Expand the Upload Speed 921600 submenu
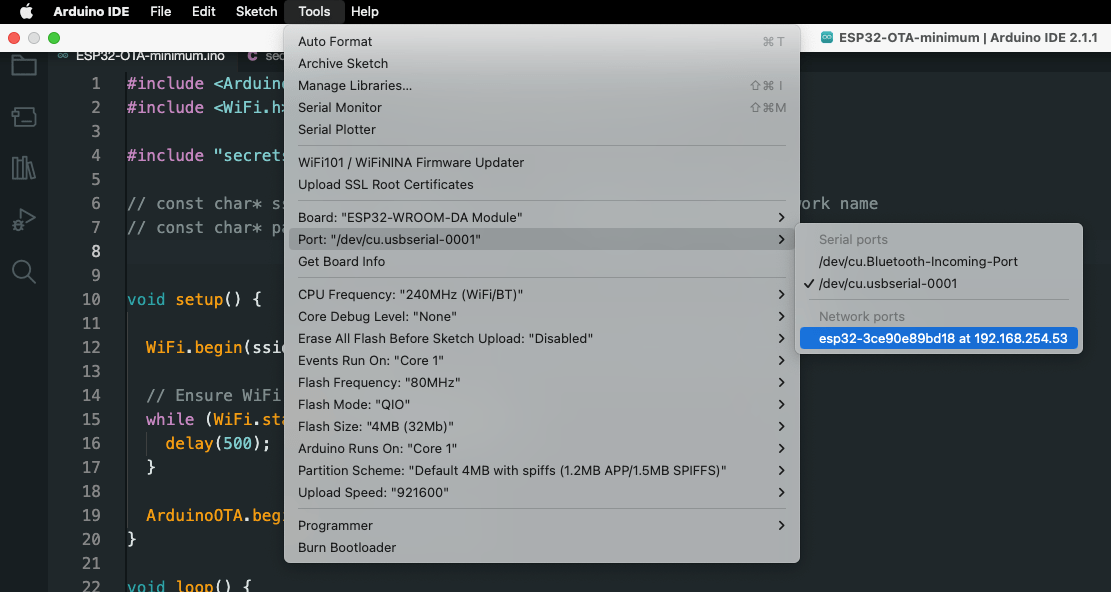This screenshot has height=592, width=1111. [542, 492]
